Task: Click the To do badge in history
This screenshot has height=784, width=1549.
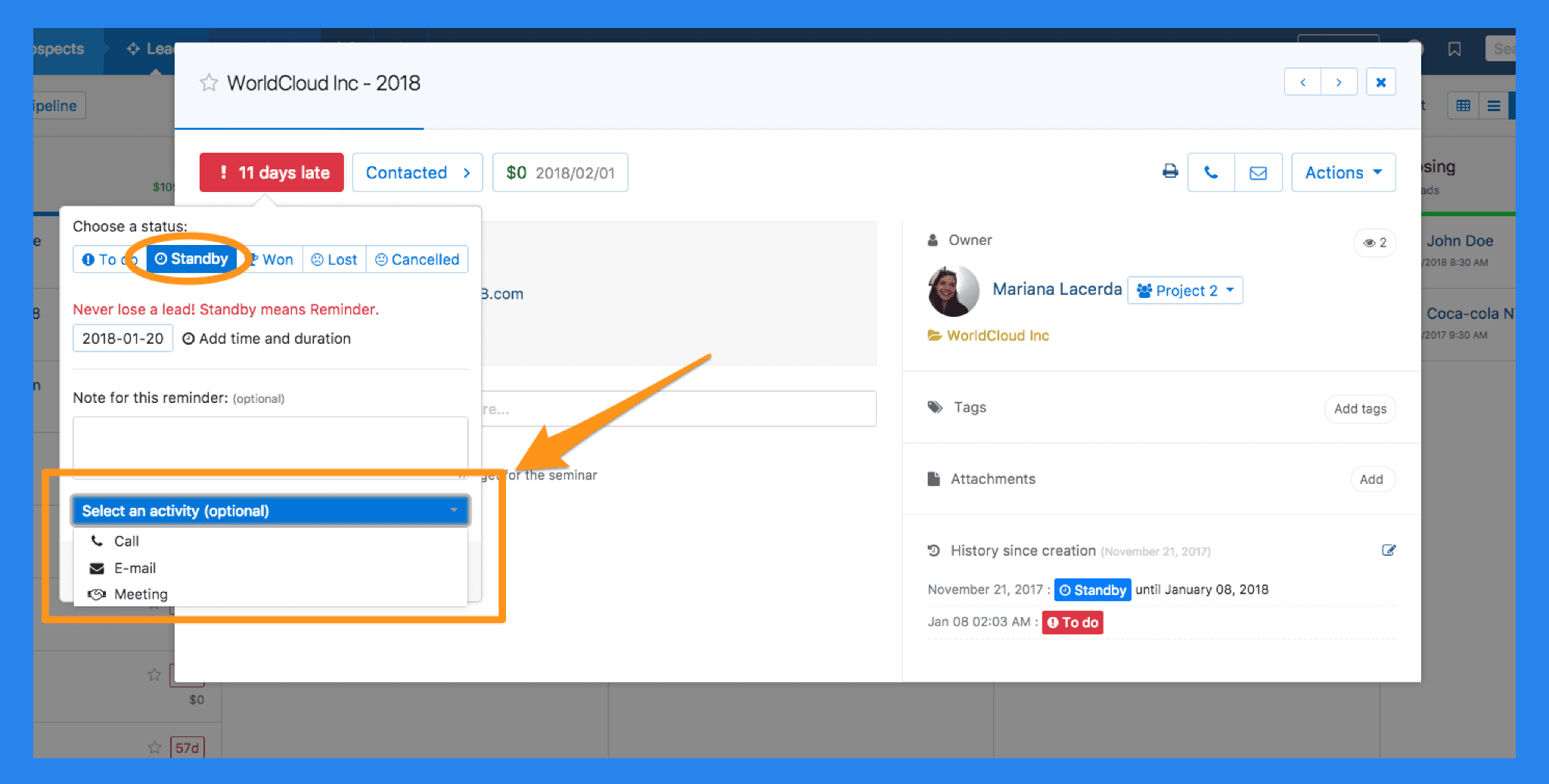Action: [x=1073, y=622]
